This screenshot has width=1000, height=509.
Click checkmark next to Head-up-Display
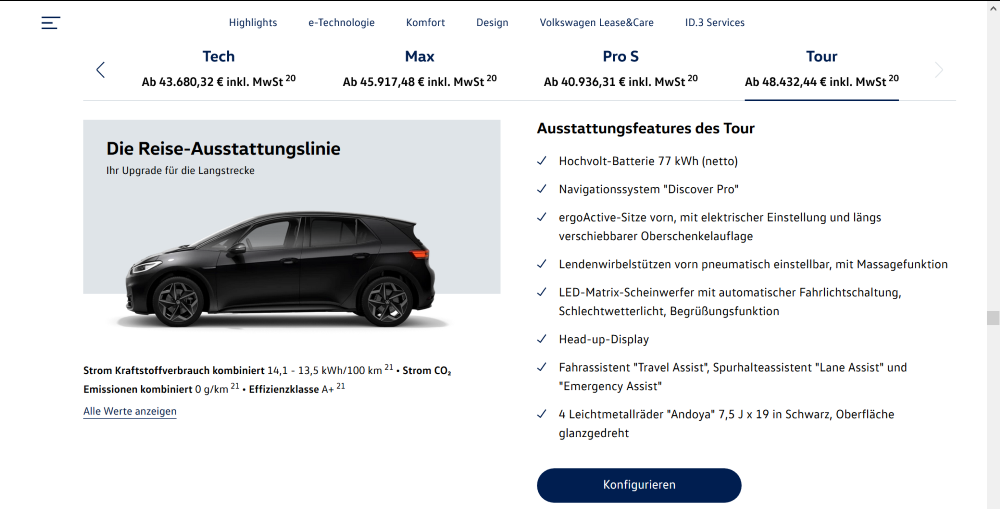[542, 340]
